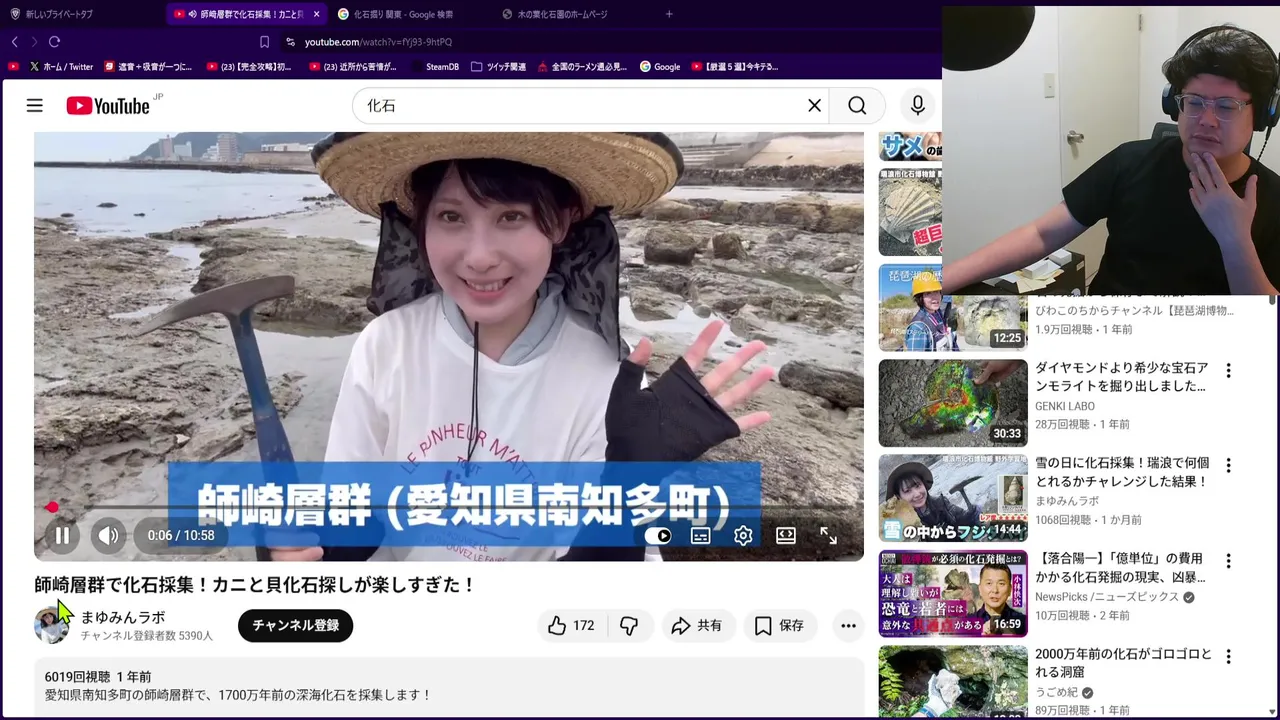This screenshot has height=720, width=1280.
Task: Open the うごめ紀 channel name
Action: click(1056, 692)
